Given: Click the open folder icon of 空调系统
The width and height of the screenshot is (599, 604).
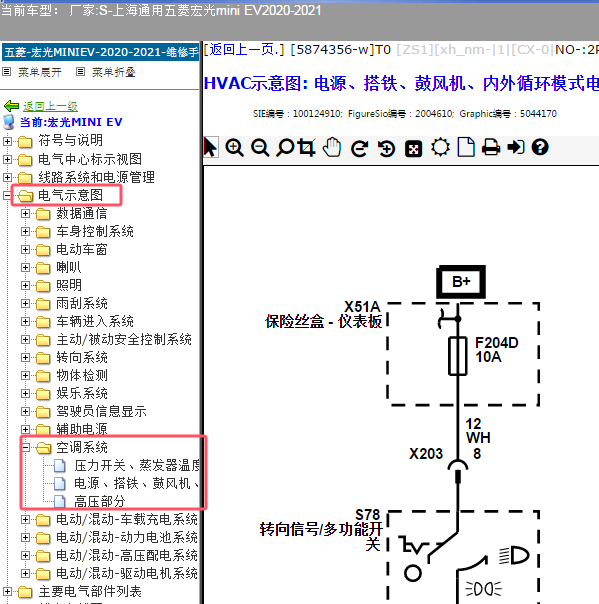Looking at the screenshot, I should (44, 448).
